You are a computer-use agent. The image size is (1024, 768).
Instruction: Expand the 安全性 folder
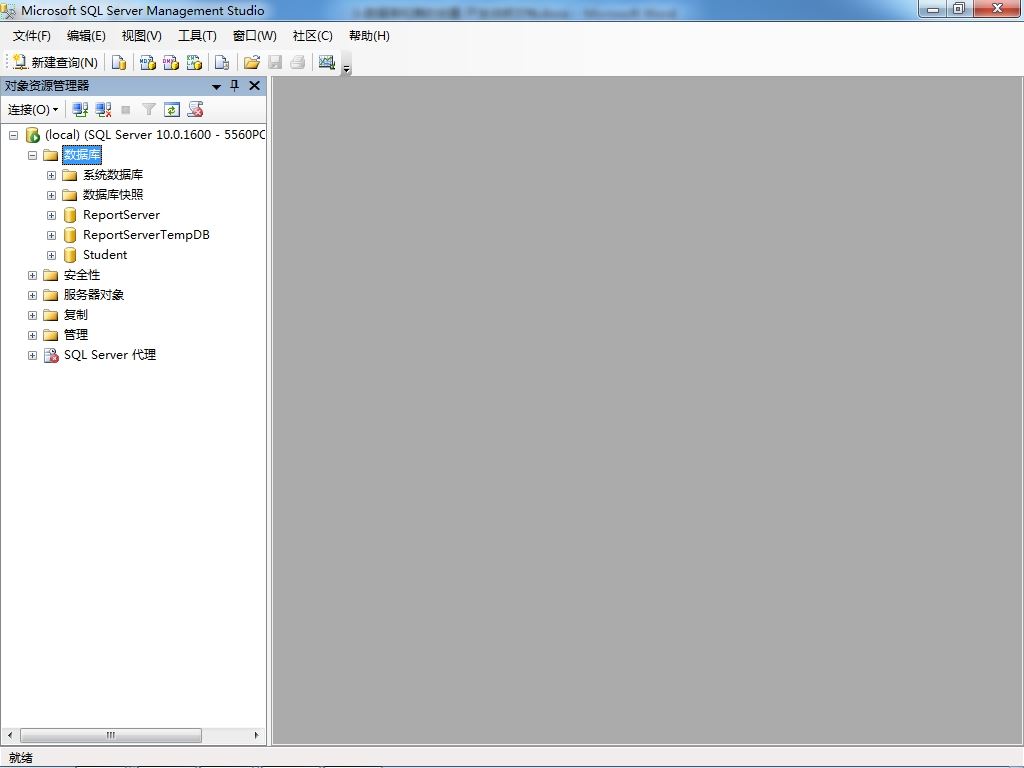point(32,276)
